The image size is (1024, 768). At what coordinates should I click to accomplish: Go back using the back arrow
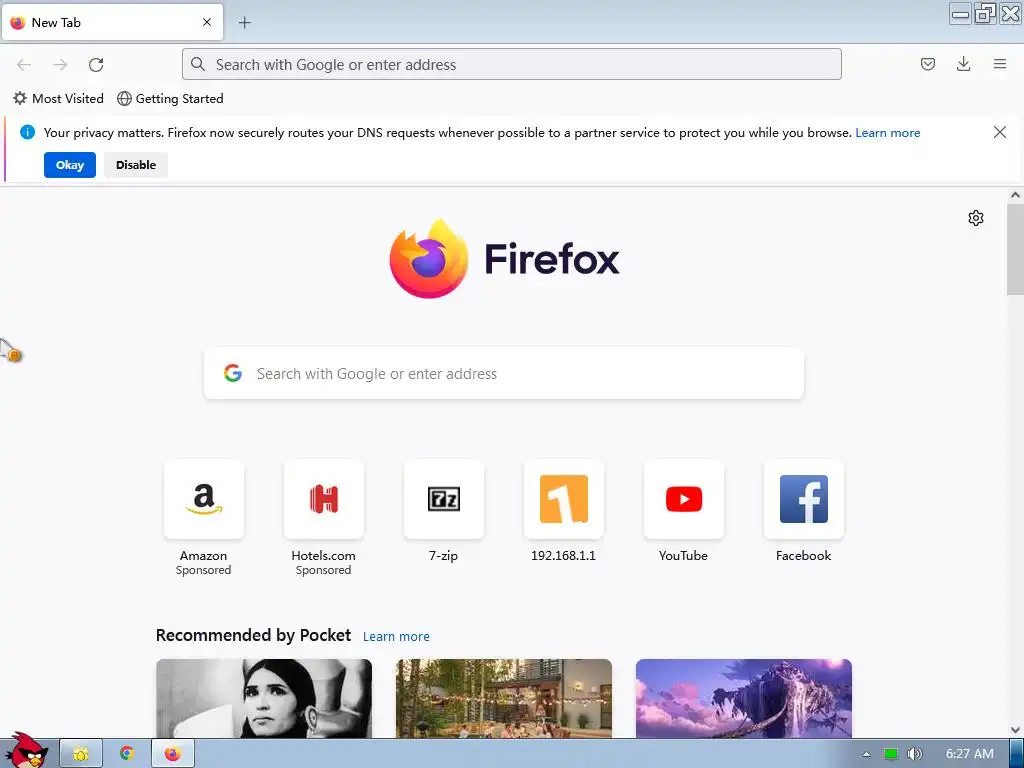[24, 65]
